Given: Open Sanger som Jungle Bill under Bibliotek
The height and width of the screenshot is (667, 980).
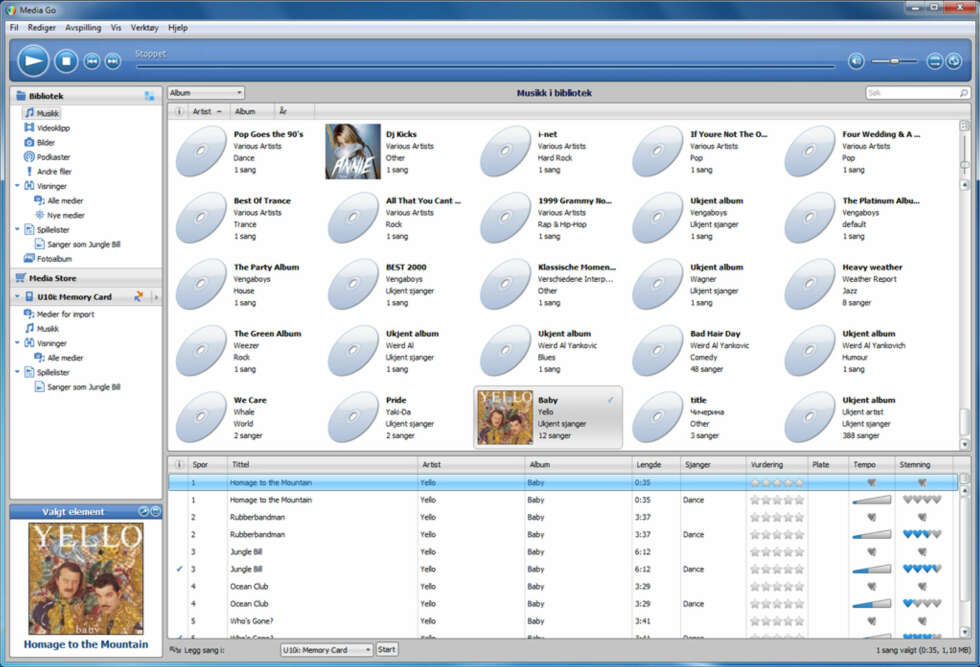Looking at the screenshot, I should tap(78, 244).
